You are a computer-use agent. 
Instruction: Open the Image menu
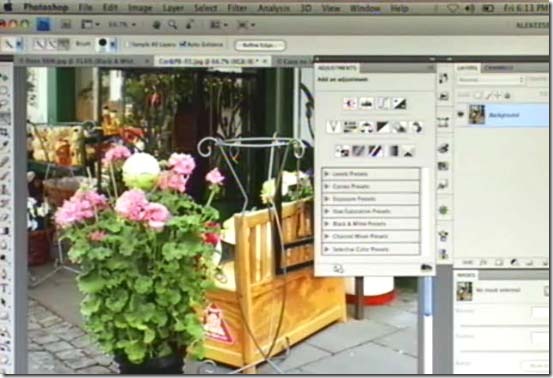[x=140, y=7]
